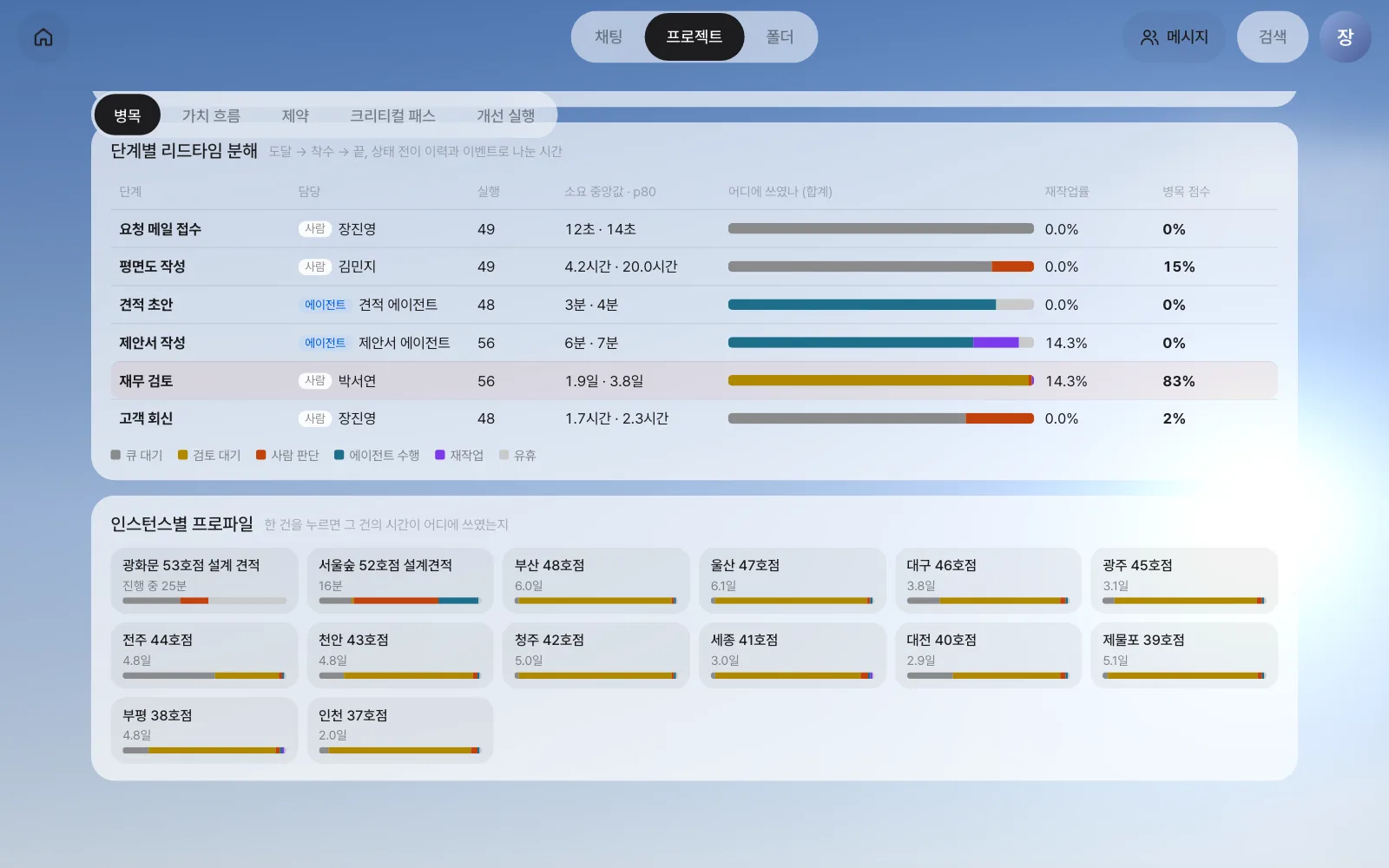The image size is (1389, 868).
Task: Open the 부산 48호점 instance card
Action: pyautogui.click(x=596, y=581)
